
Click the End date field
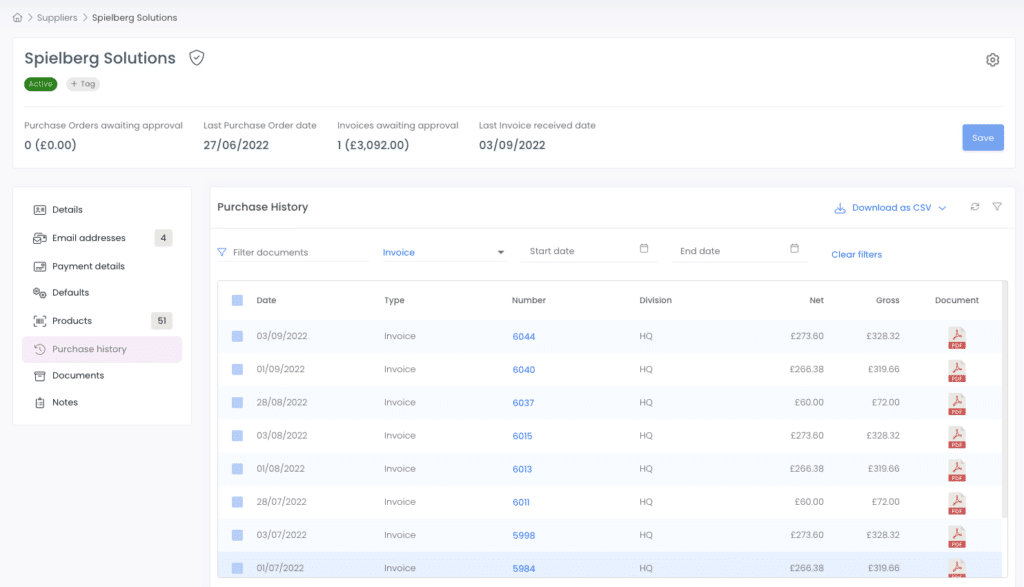click(x=739, y=251)
